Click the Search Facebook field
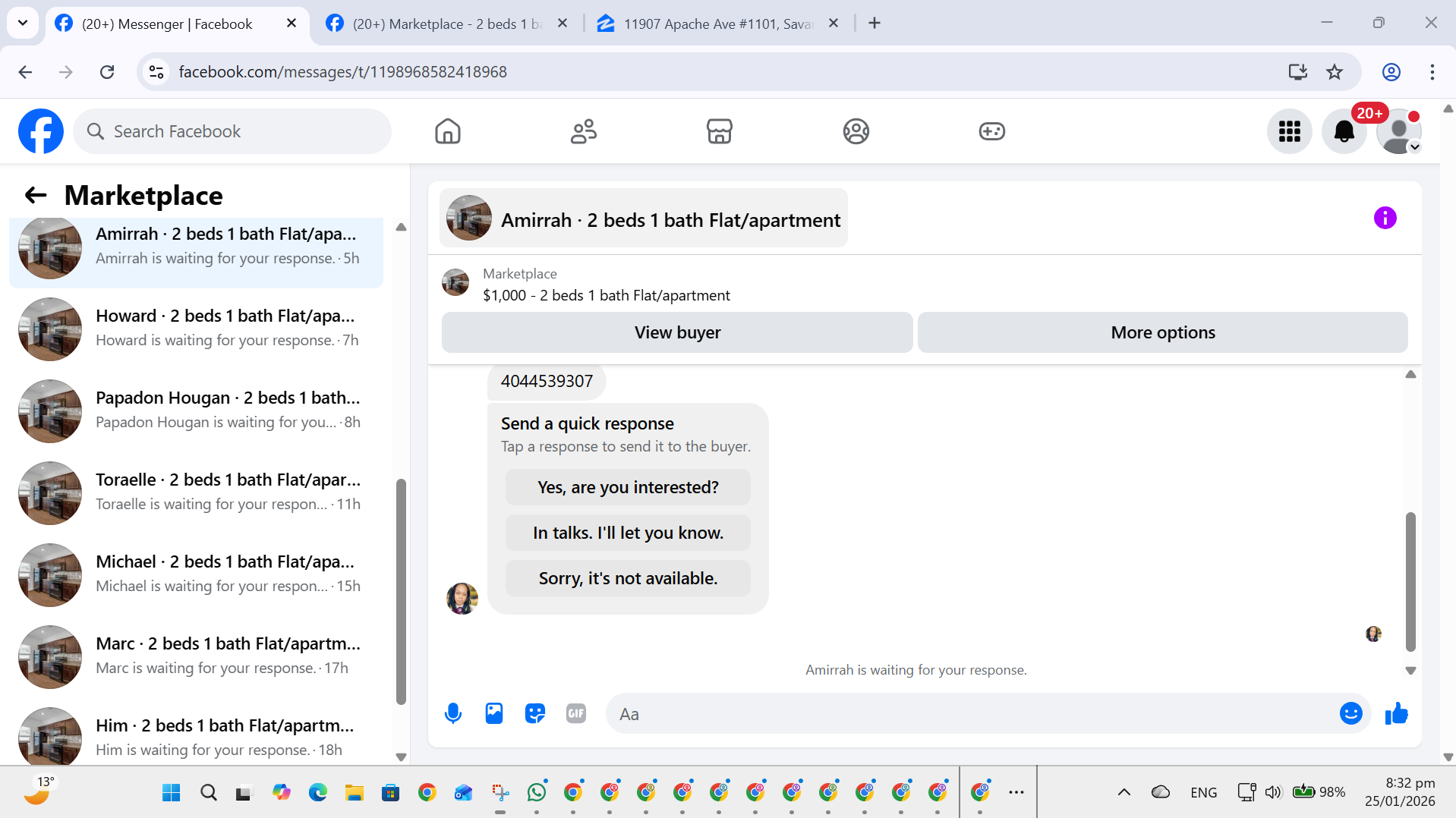1456x818 pixels. coord(232,131)
